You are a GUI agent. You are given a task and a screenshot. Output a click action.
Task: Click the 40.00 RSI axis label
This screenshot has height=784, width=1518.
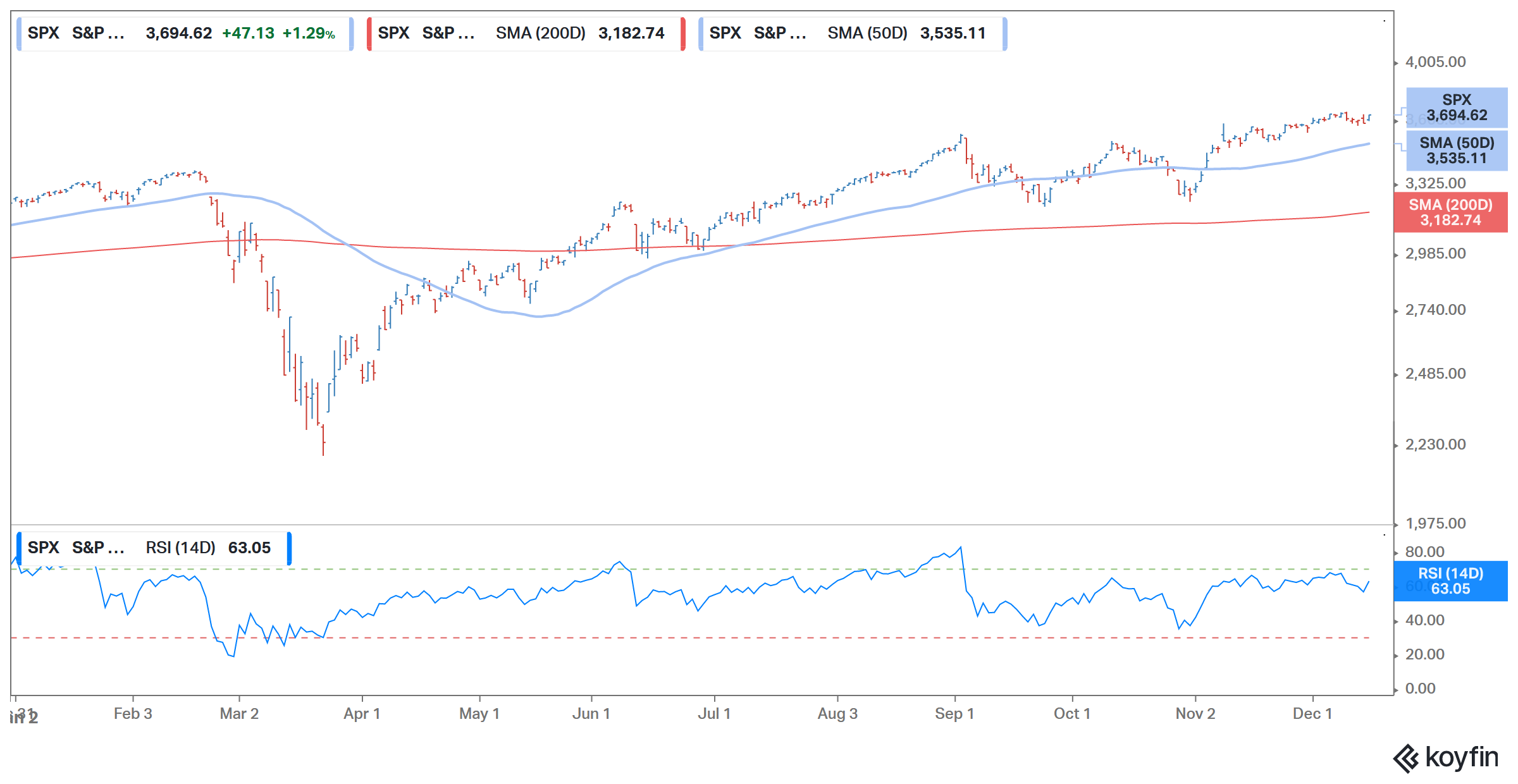coord(1424,620)
